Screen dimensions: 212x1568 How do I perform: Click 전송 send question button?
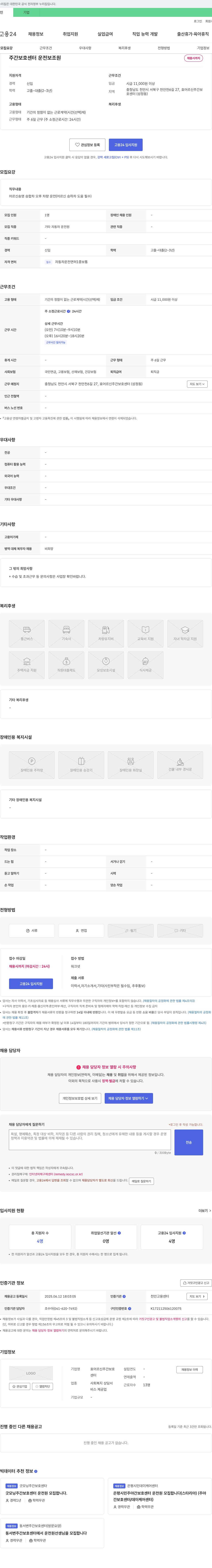click(x=189, y=1143)
